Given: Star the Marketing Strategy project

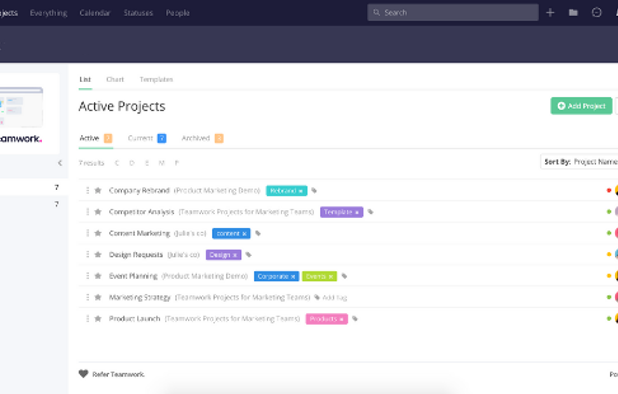Looking at the screenshot, I should (x=98, y=297).
